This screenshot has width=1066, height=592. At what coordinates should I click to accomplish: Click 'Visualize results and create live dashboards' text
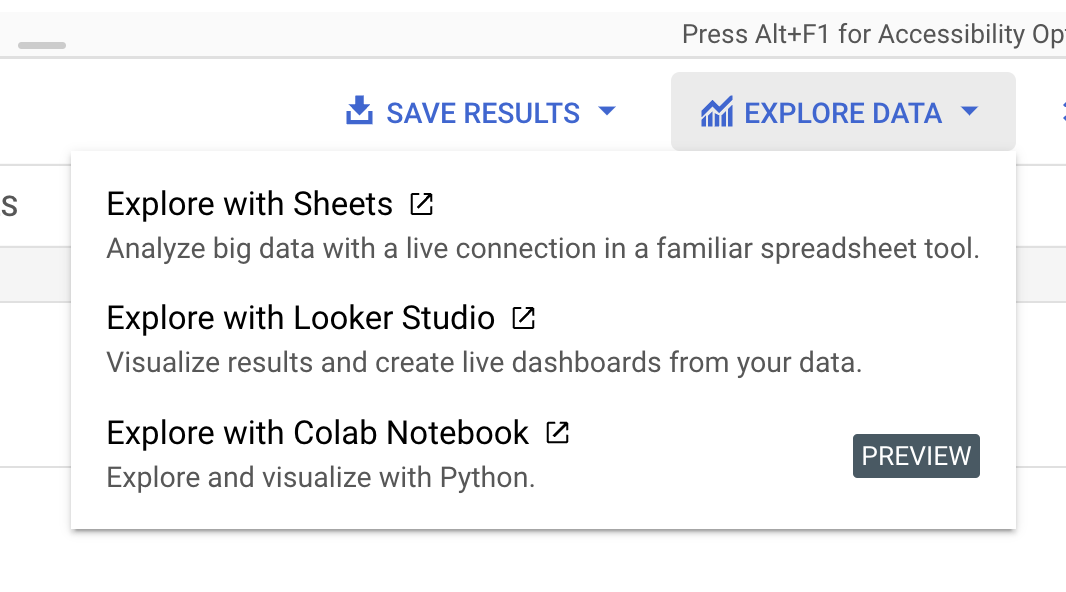coord(484,362)
